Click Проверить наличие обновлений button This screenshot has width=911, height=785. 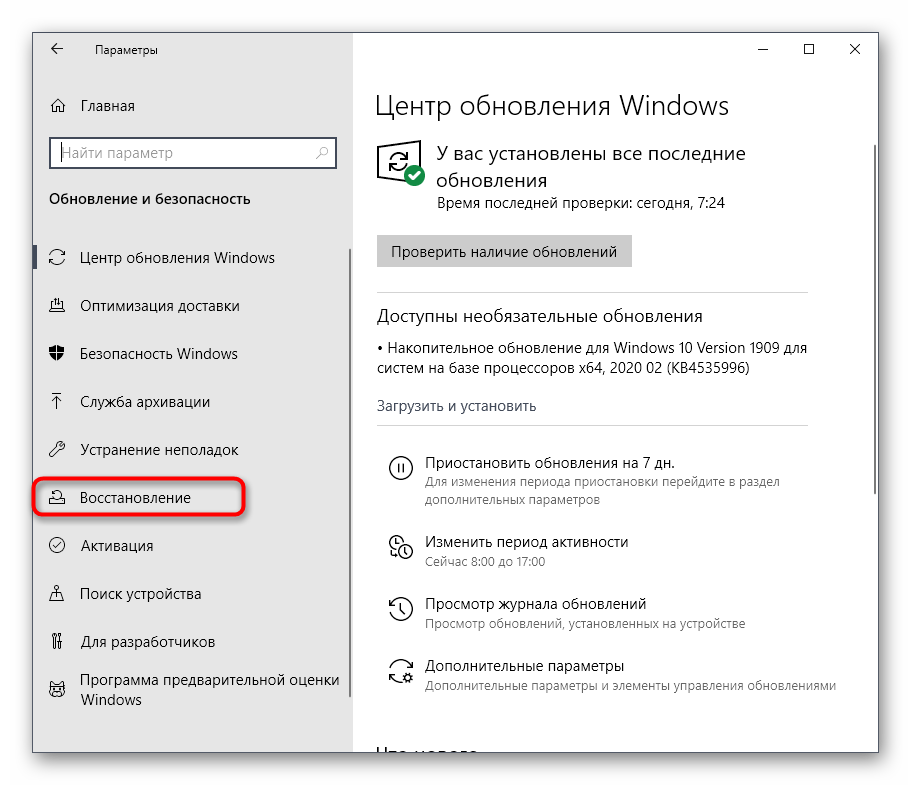click(504, 251)
